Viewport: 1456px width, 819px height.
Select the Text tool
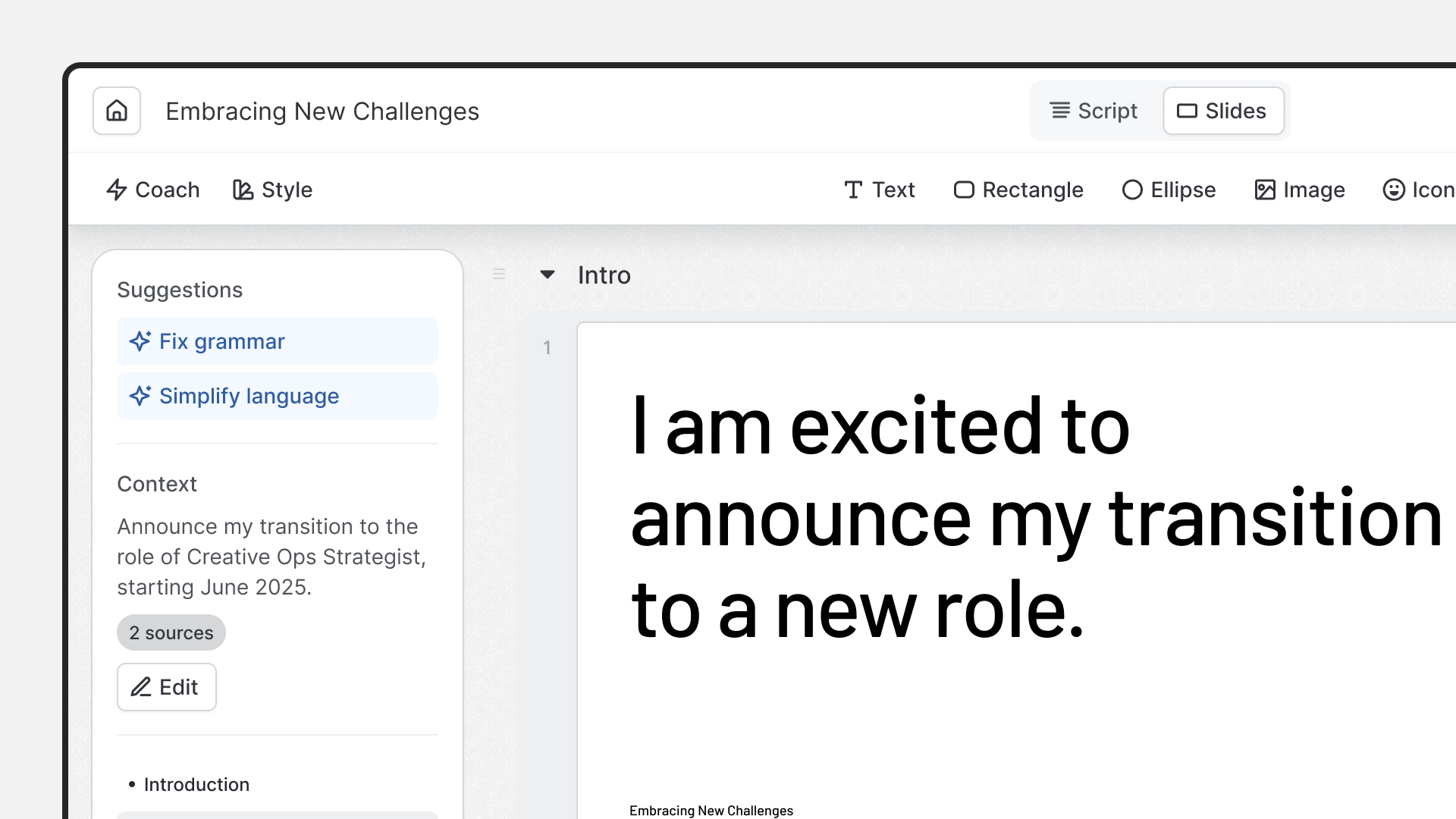pos(880,190)
